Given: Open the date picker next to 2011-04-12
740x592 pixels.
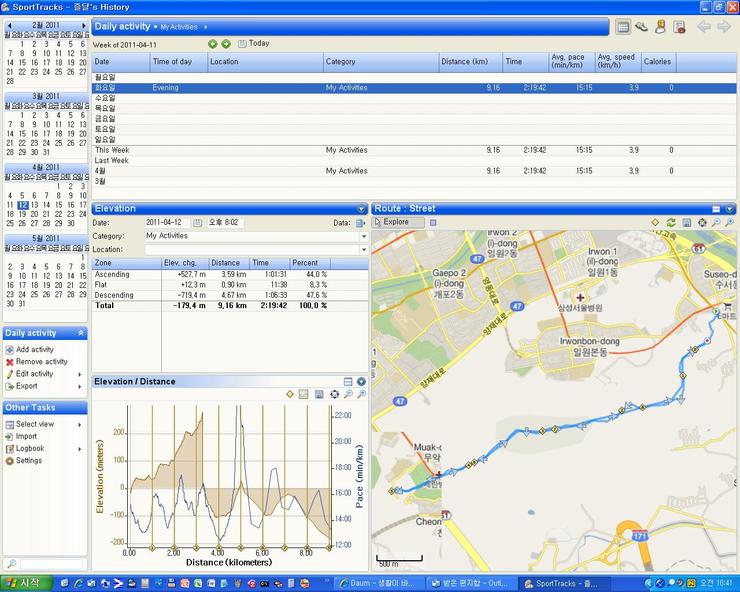Looking at the screenshot, I should tap(198, 222).
